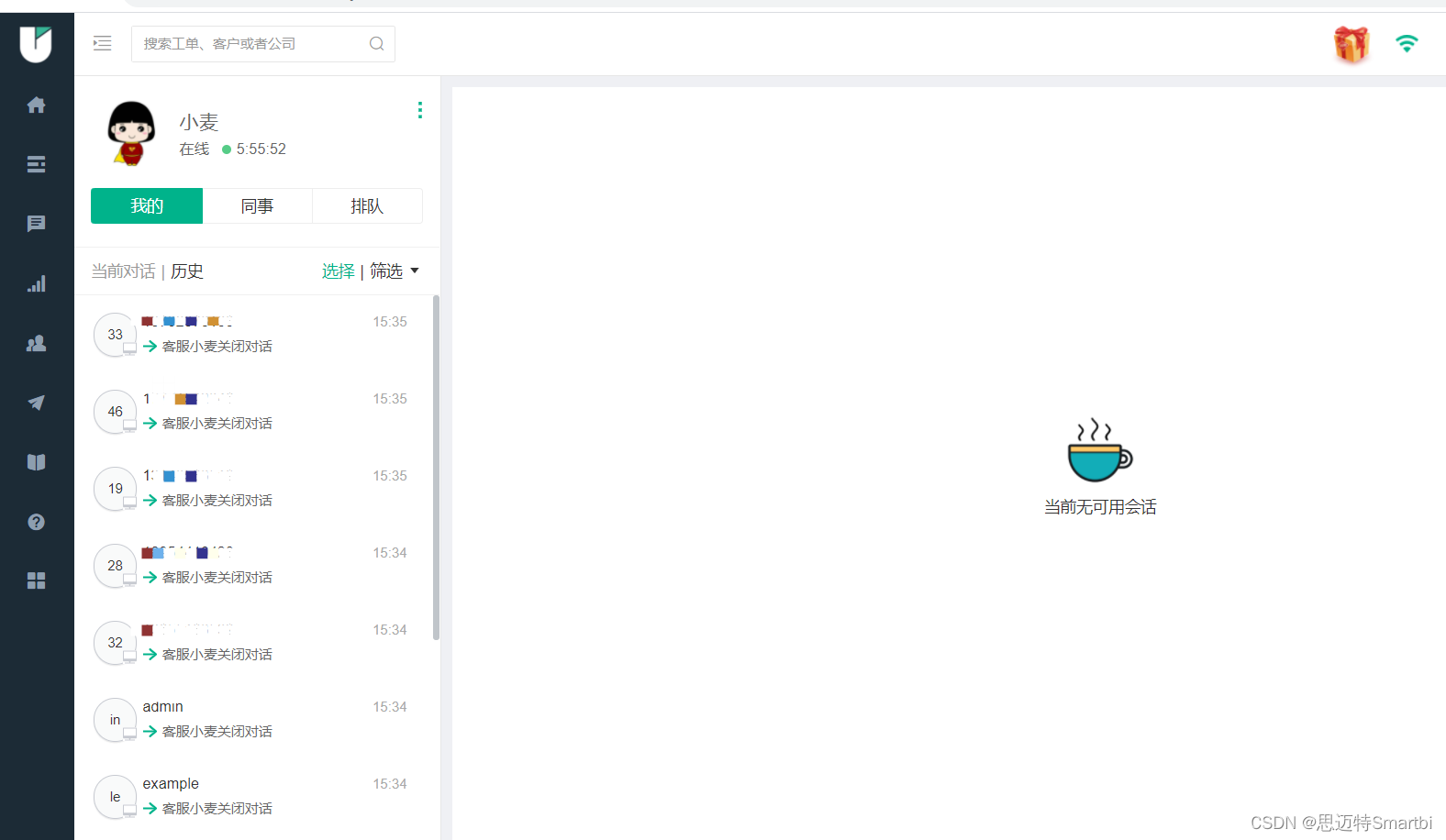
Task: Show 当前对话 list
Action: 123,271
